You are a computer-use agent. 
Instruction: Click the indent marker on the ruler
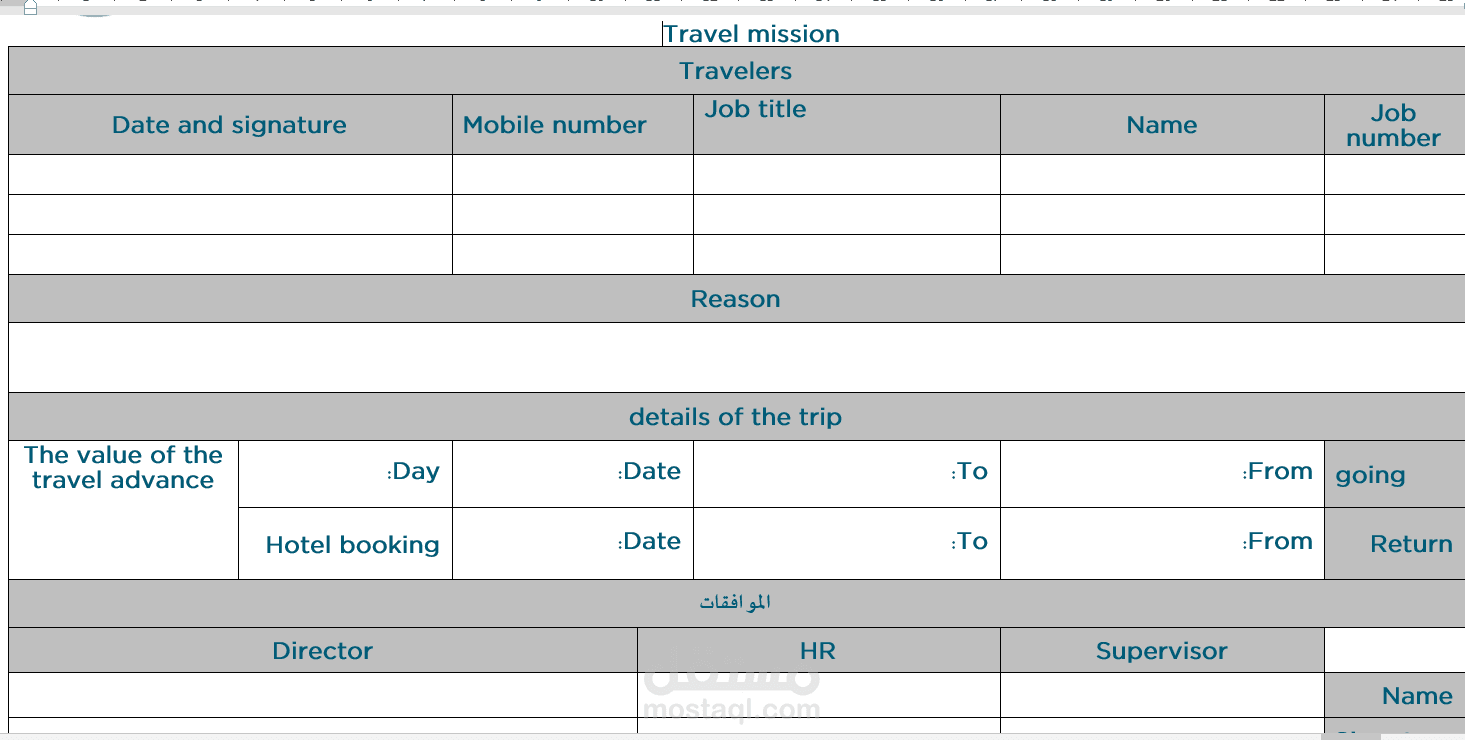coord(30,8)
